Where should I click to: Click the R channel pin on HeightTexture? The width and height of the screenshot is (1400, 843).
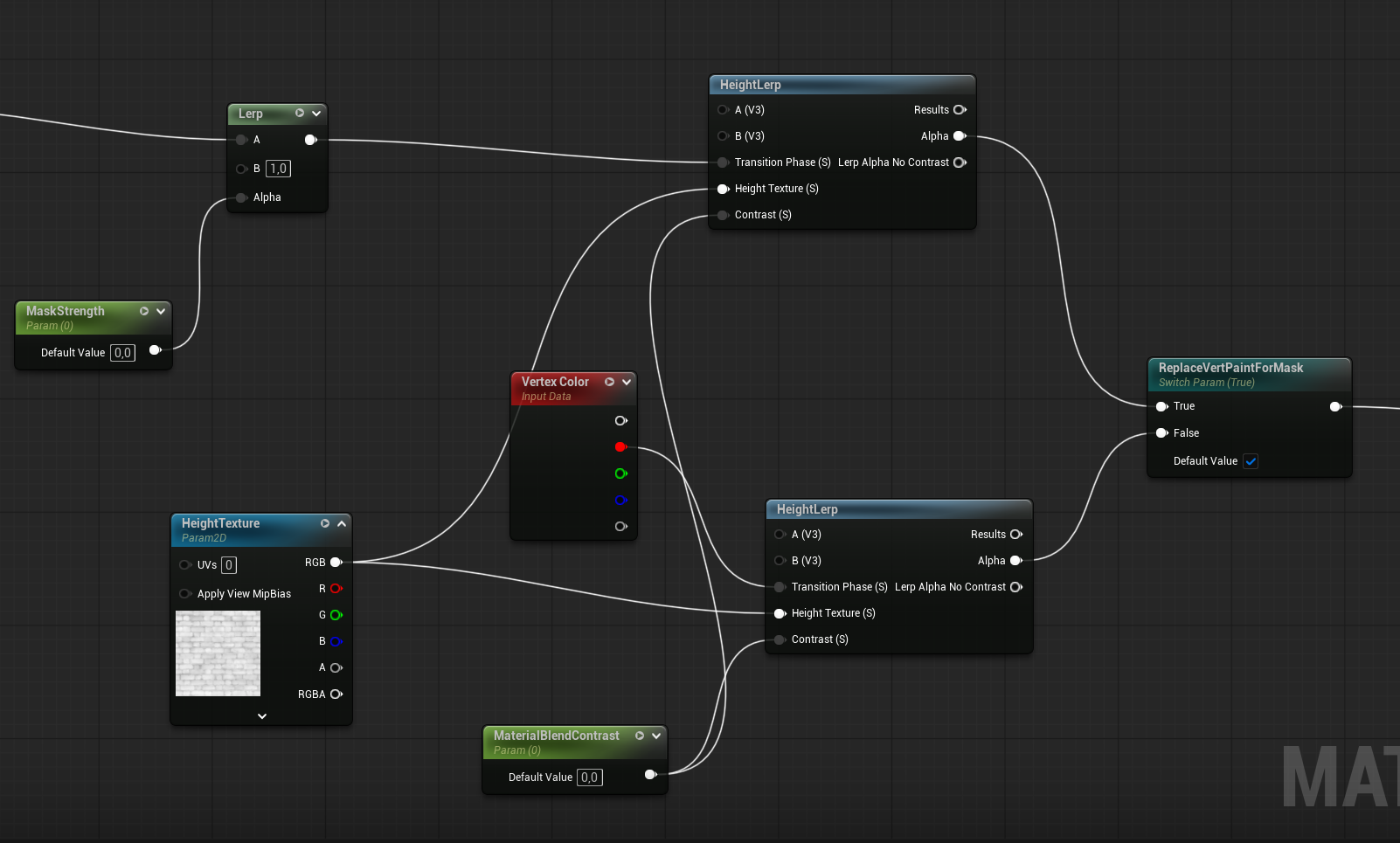point(336,589)
